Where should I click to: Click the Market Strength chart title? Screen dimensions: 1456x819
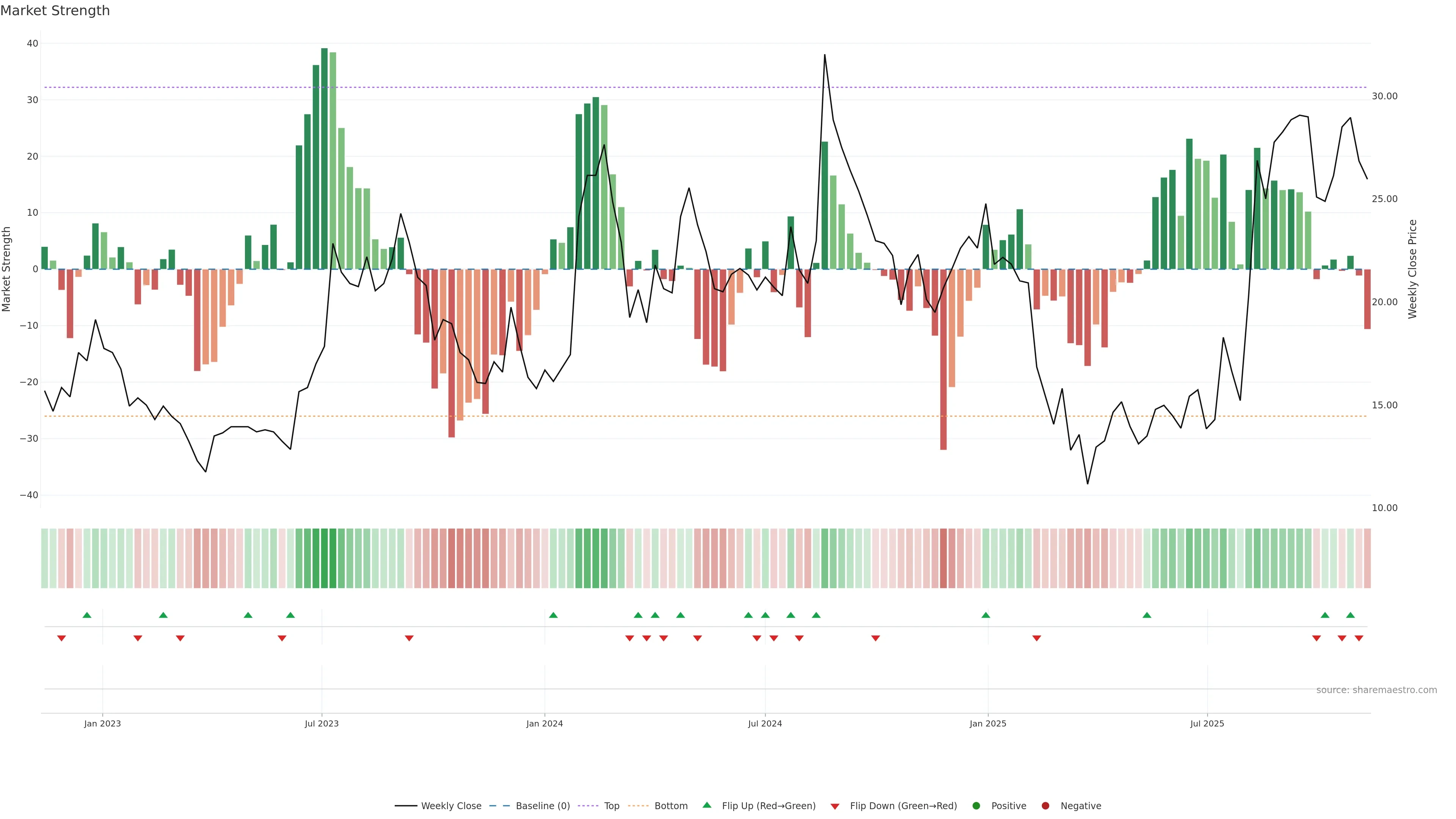(55, 11)
